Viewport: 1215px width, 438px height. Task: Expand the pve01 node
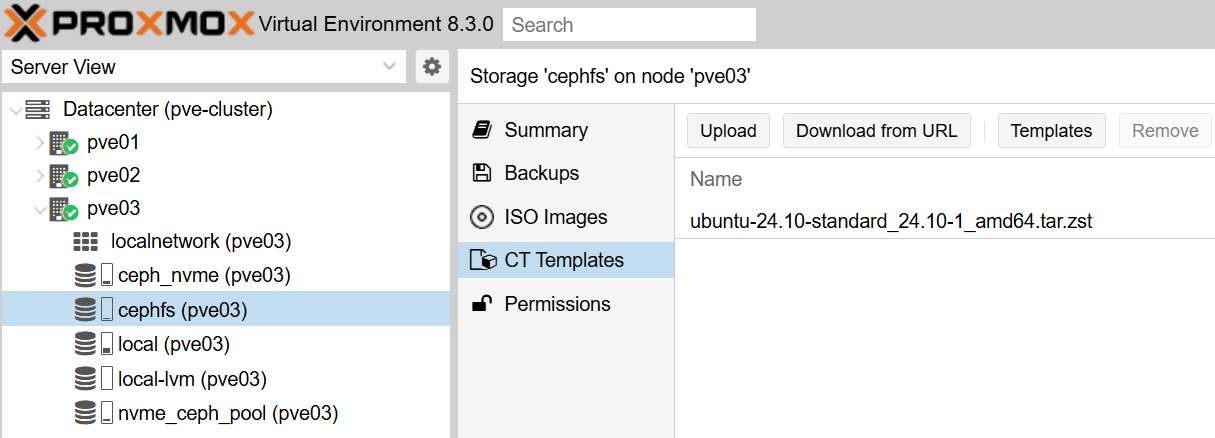pos(39,143)
